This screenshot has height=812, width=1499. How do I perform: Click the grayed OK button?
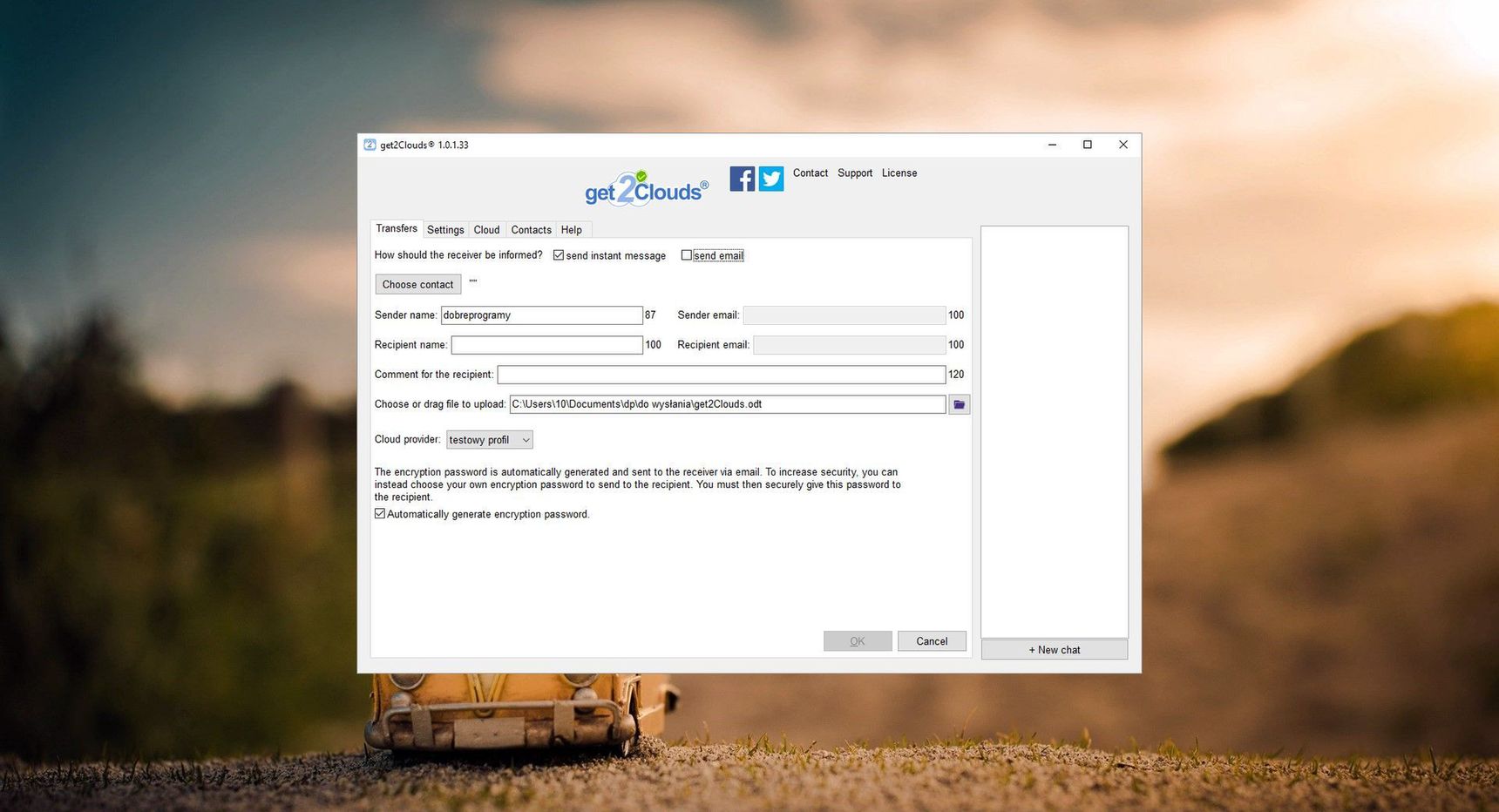click(x=858, y=641)
